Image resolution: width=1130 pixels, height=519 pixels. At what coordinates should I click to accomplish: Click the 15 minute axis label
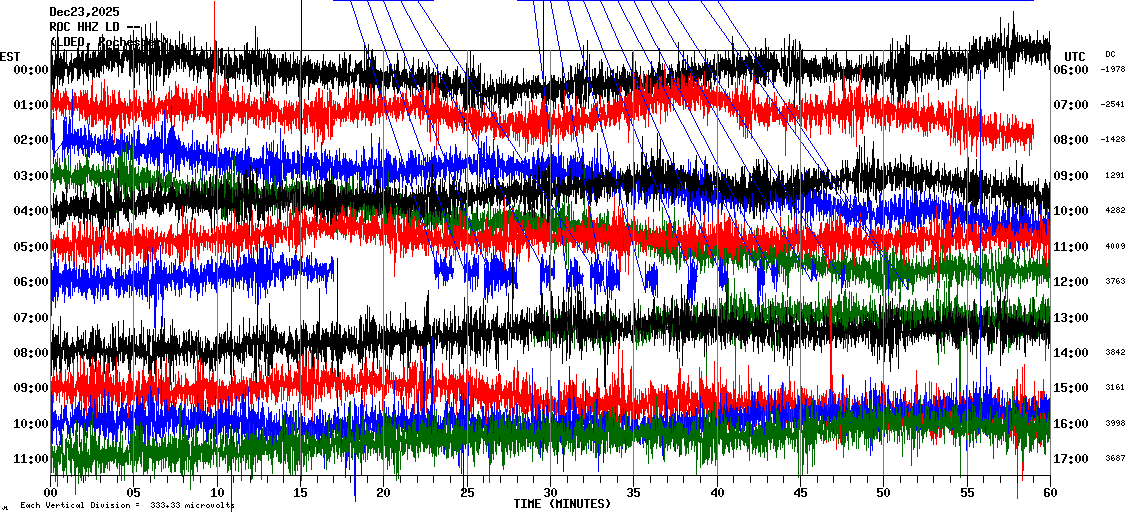coord(300,493)
